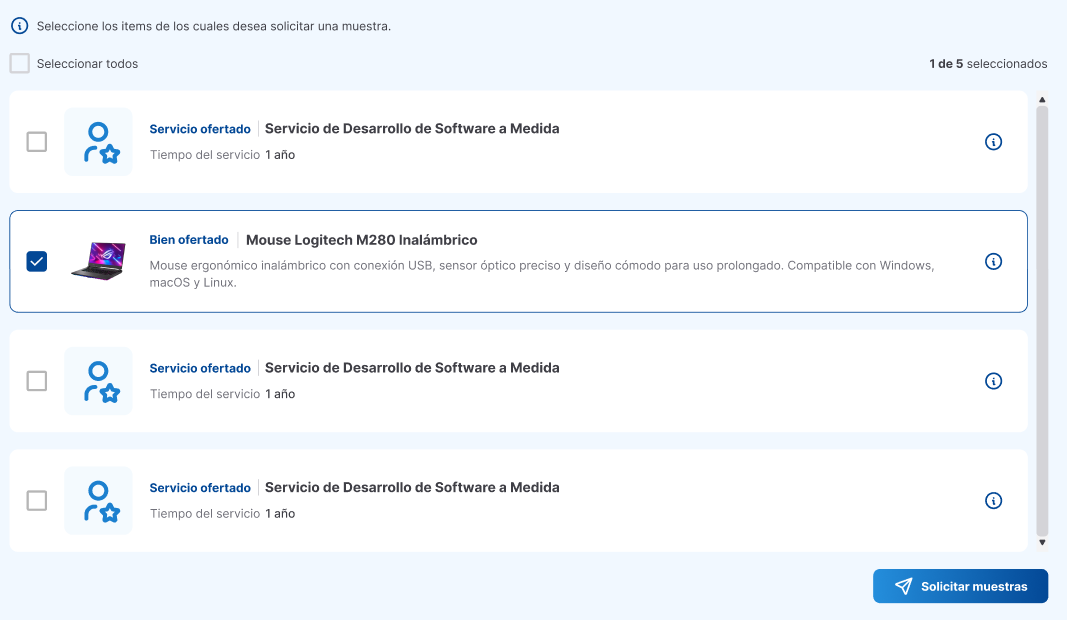
Task: Enable the Seleccionar todos checkbox
Action: (19, 63)
